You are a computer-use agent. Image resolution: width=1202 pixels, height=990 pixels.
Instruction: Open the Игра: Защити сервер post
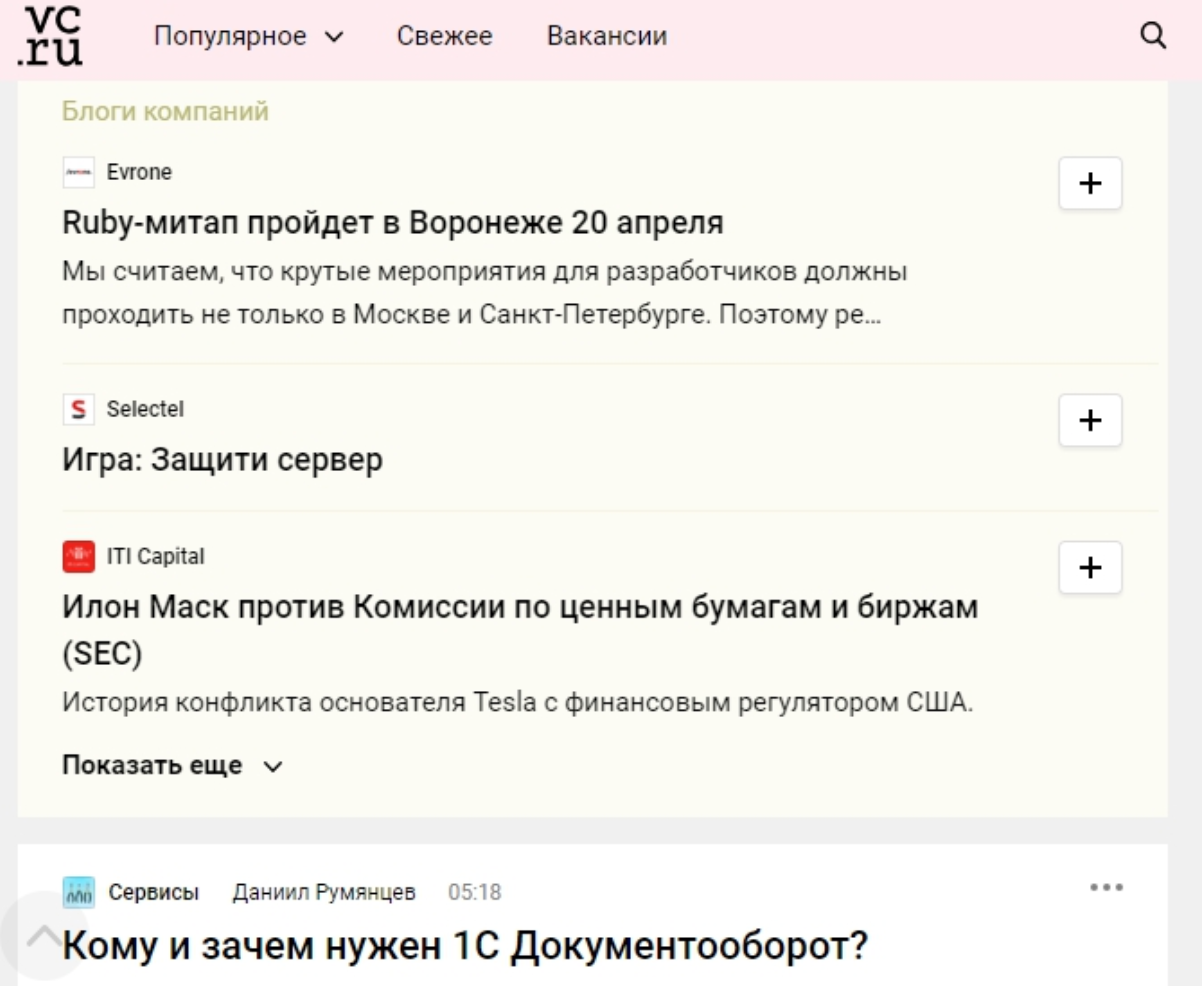222,460
